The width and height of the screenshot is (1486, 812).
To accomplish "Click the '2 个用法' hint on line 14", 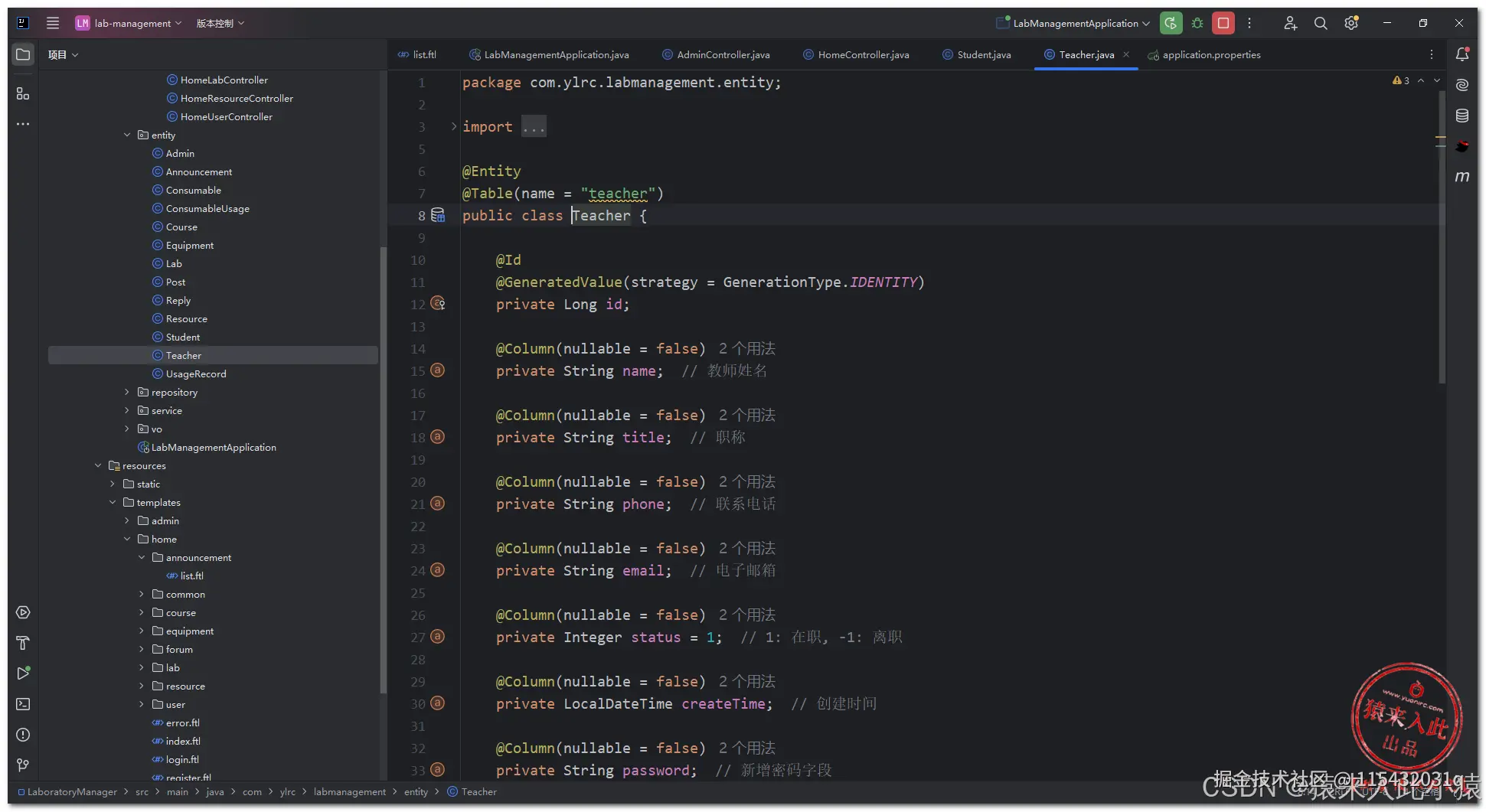I will (747, 349).
